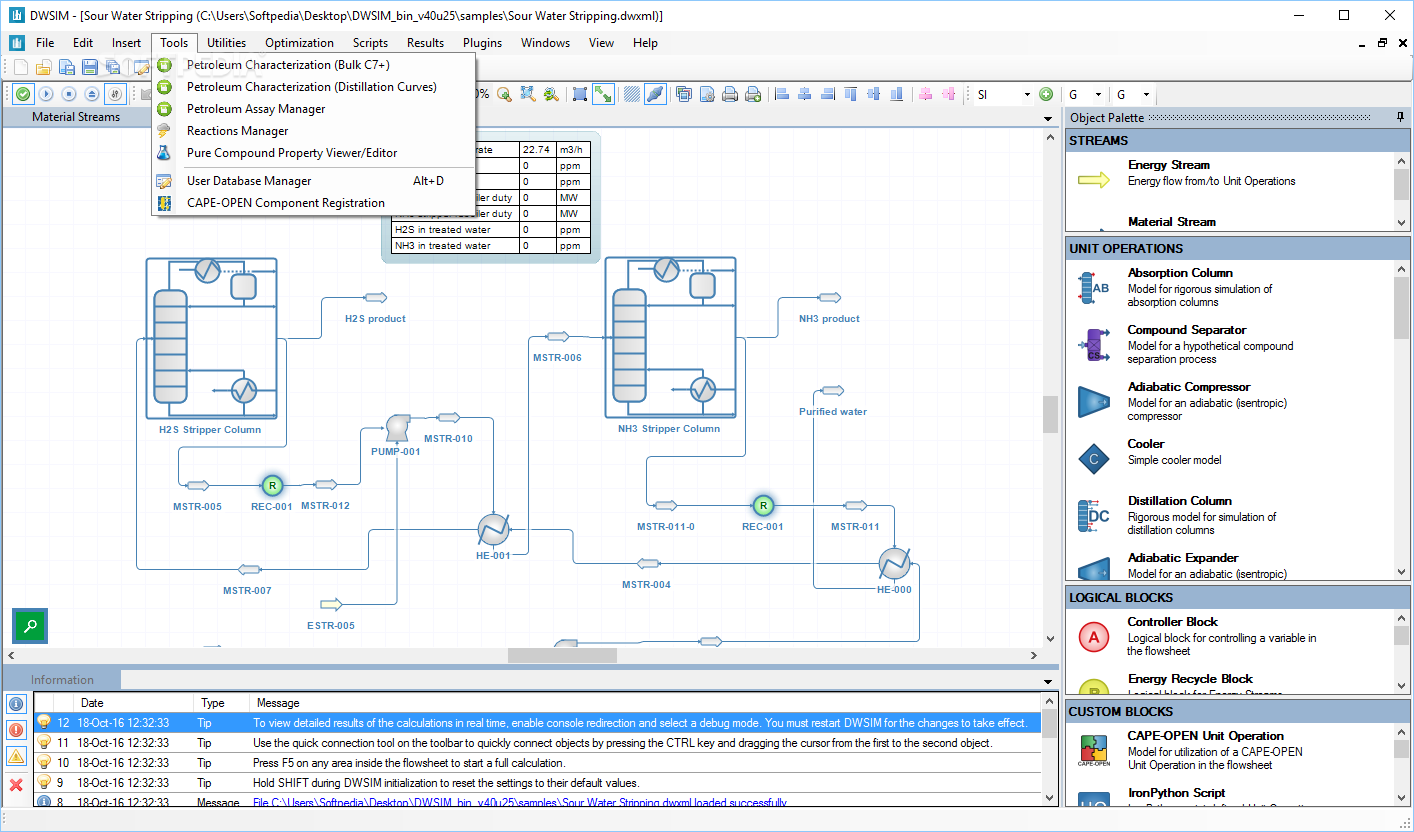1414x832 pixels.
Task: Open Pure Compound Property Viewer/Editor
Action: point(313,153)
